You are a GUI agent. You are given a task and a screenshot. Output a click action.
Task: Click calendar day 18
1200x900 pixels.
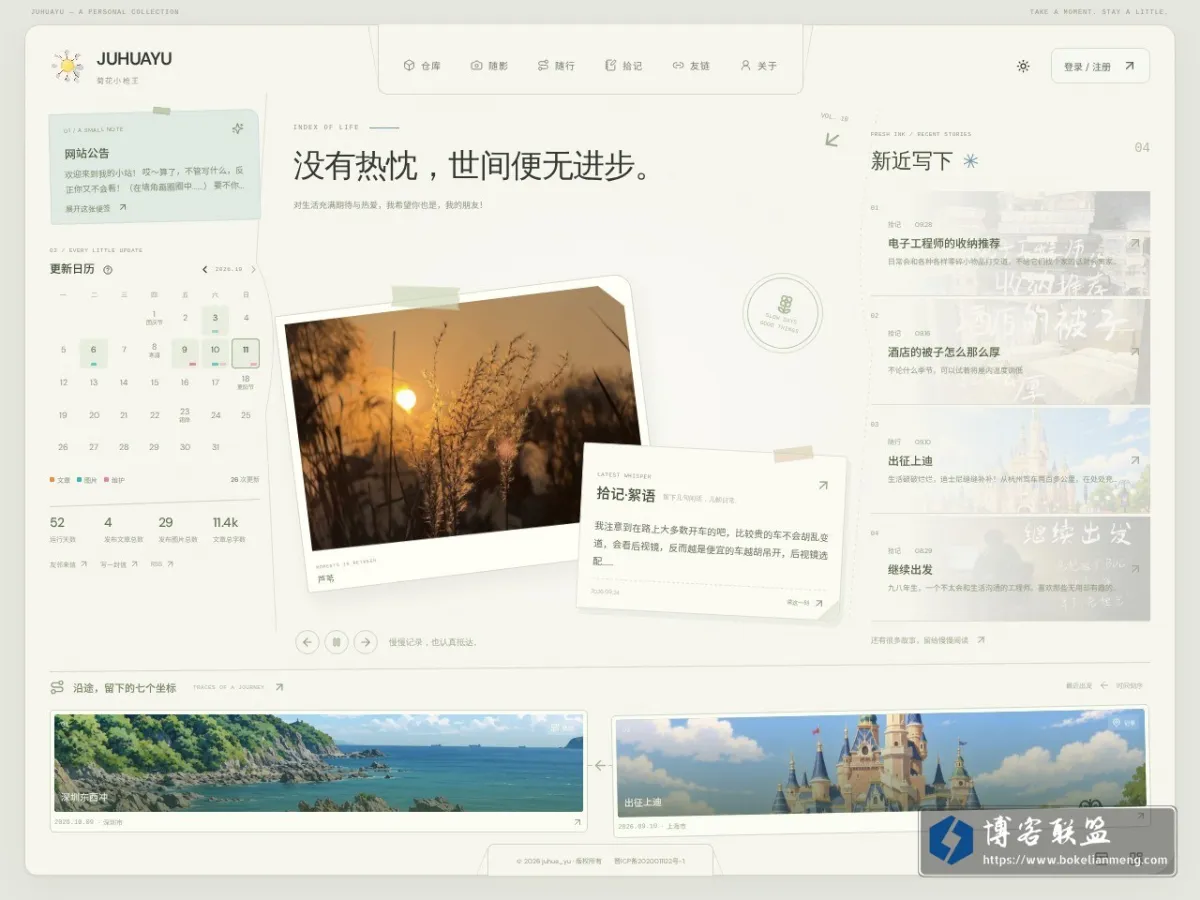[x=245, y=383]
